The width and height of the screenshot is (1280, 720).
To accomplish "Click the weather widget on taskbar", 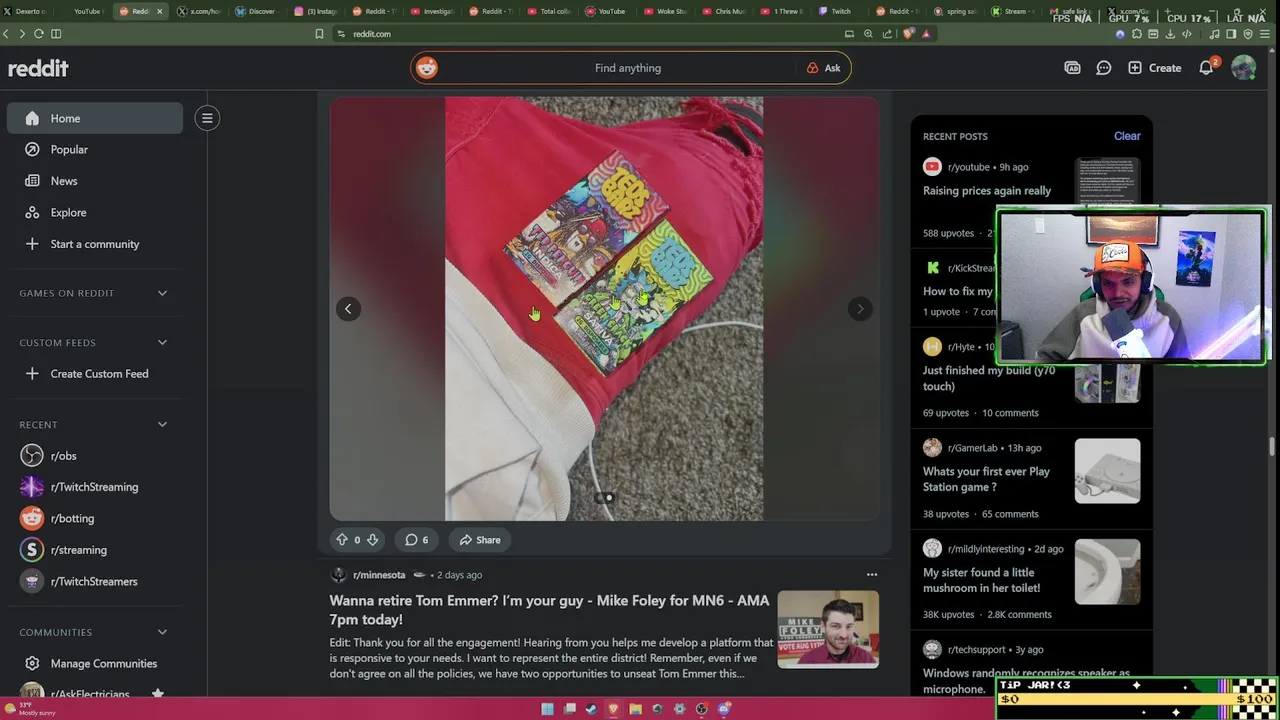I will point(30,709).
